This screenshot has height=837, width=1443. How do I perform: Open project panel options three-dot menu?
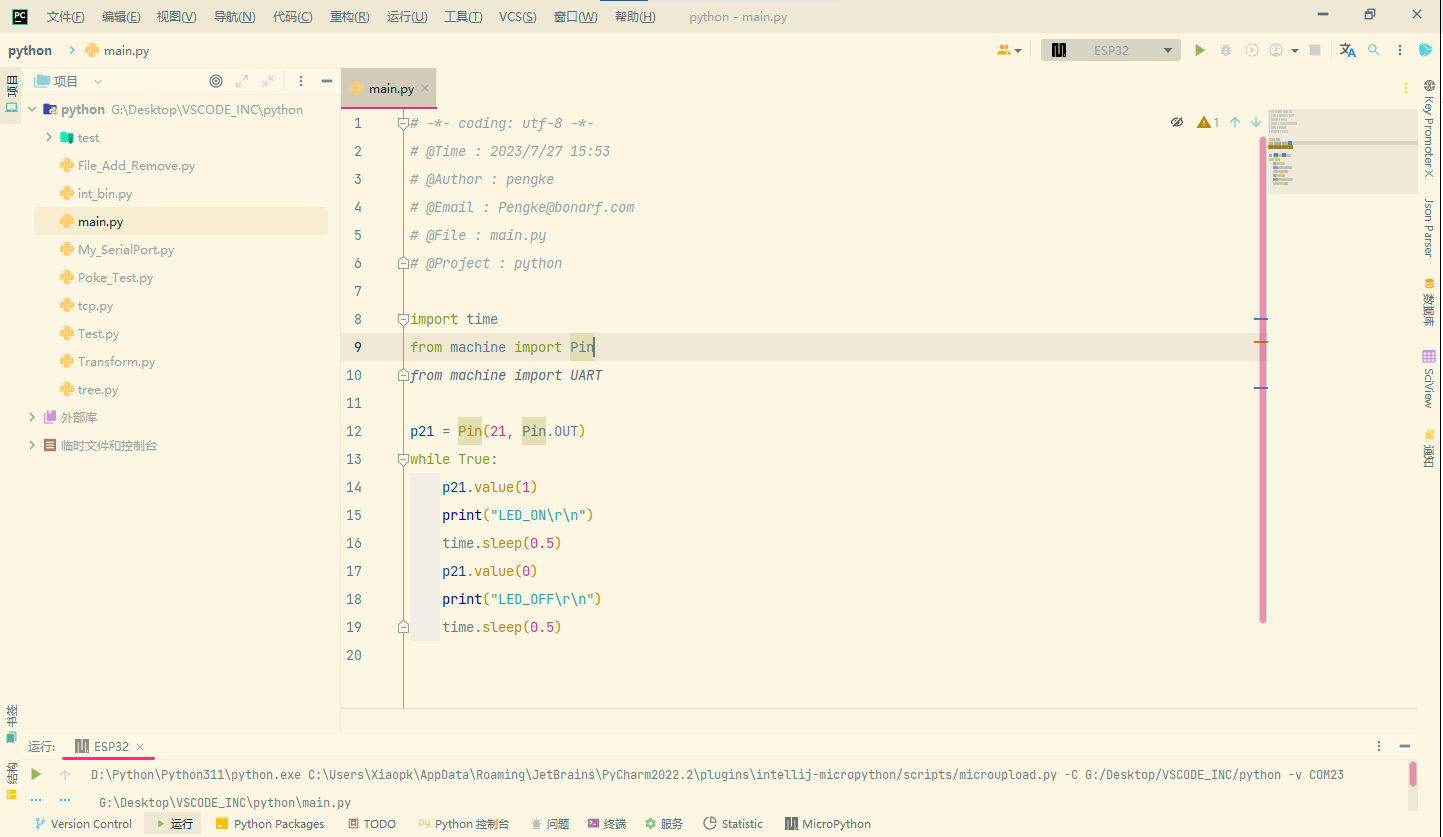point(301,81)
